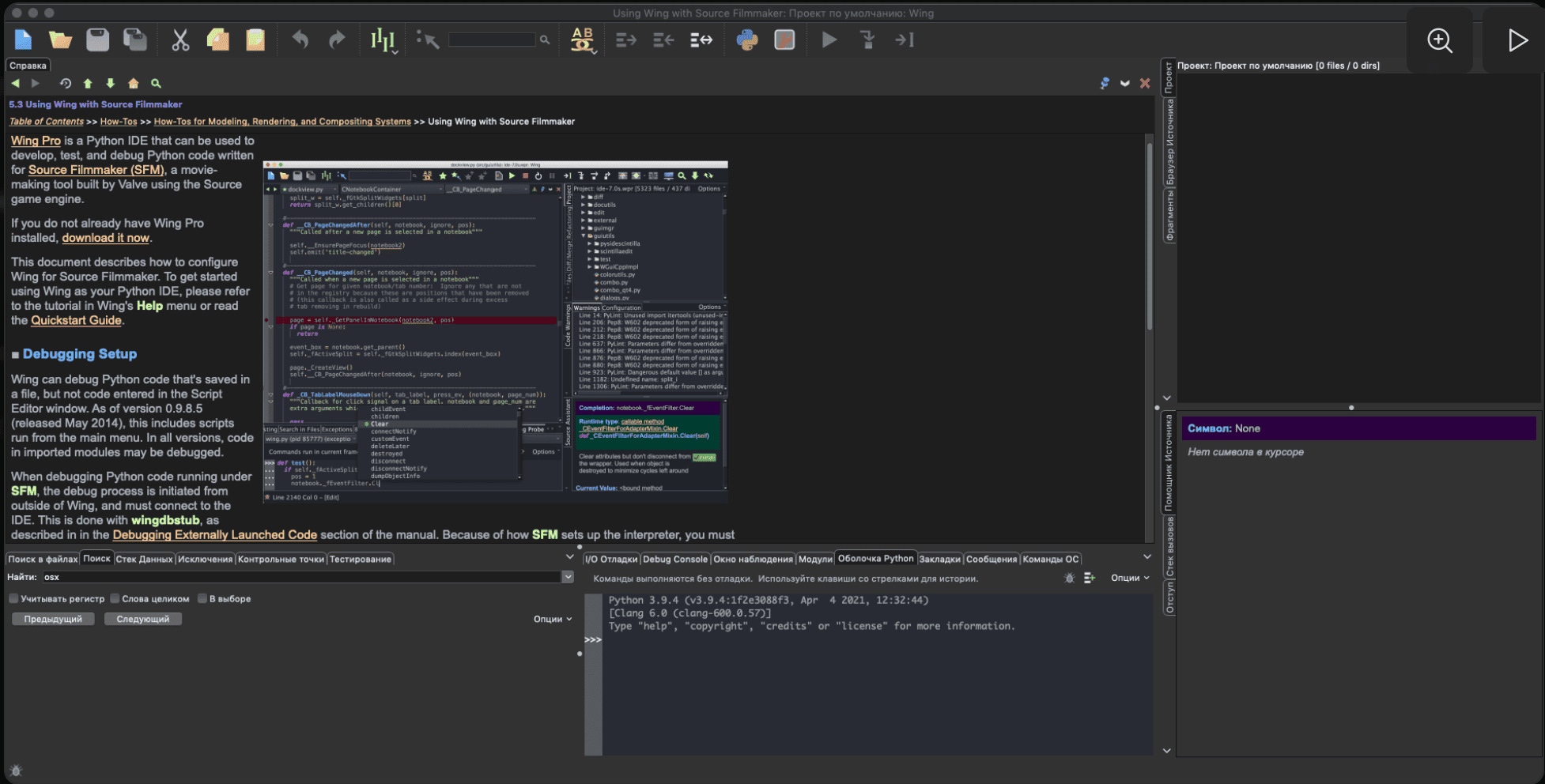Switch to the 'Debug Console' tab

(x=674, y=559)
